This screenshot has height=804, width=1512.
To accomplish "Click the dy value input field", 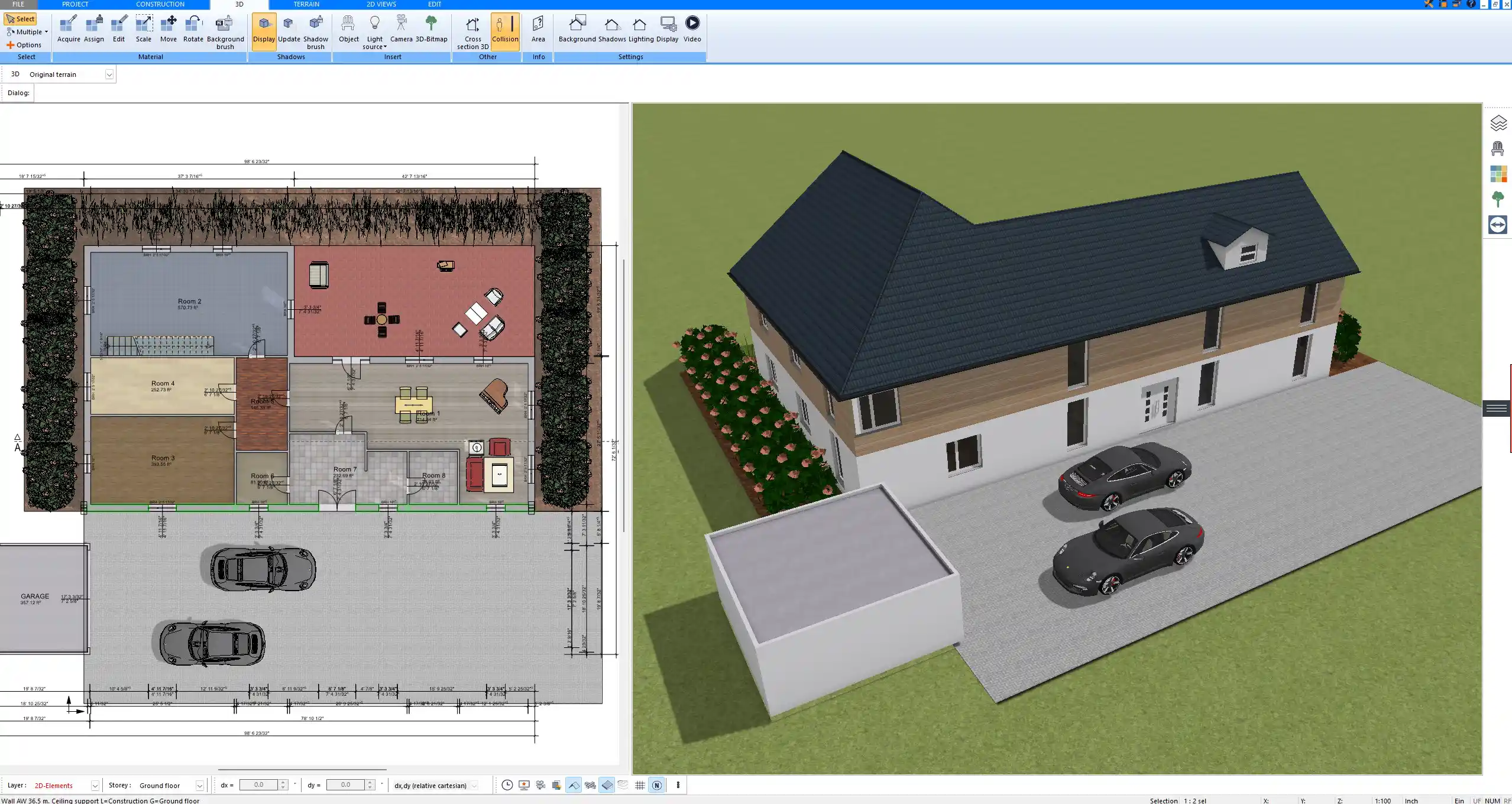I will [x=345, y=785].
